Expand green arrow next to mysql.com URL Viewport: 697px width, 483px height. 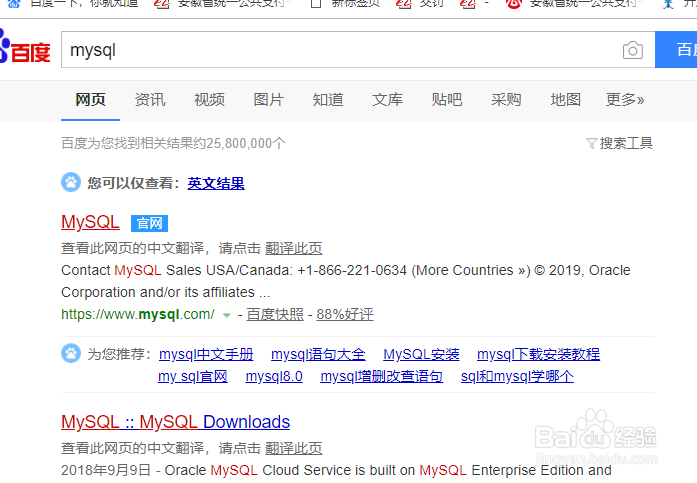(x=227, y=315)
